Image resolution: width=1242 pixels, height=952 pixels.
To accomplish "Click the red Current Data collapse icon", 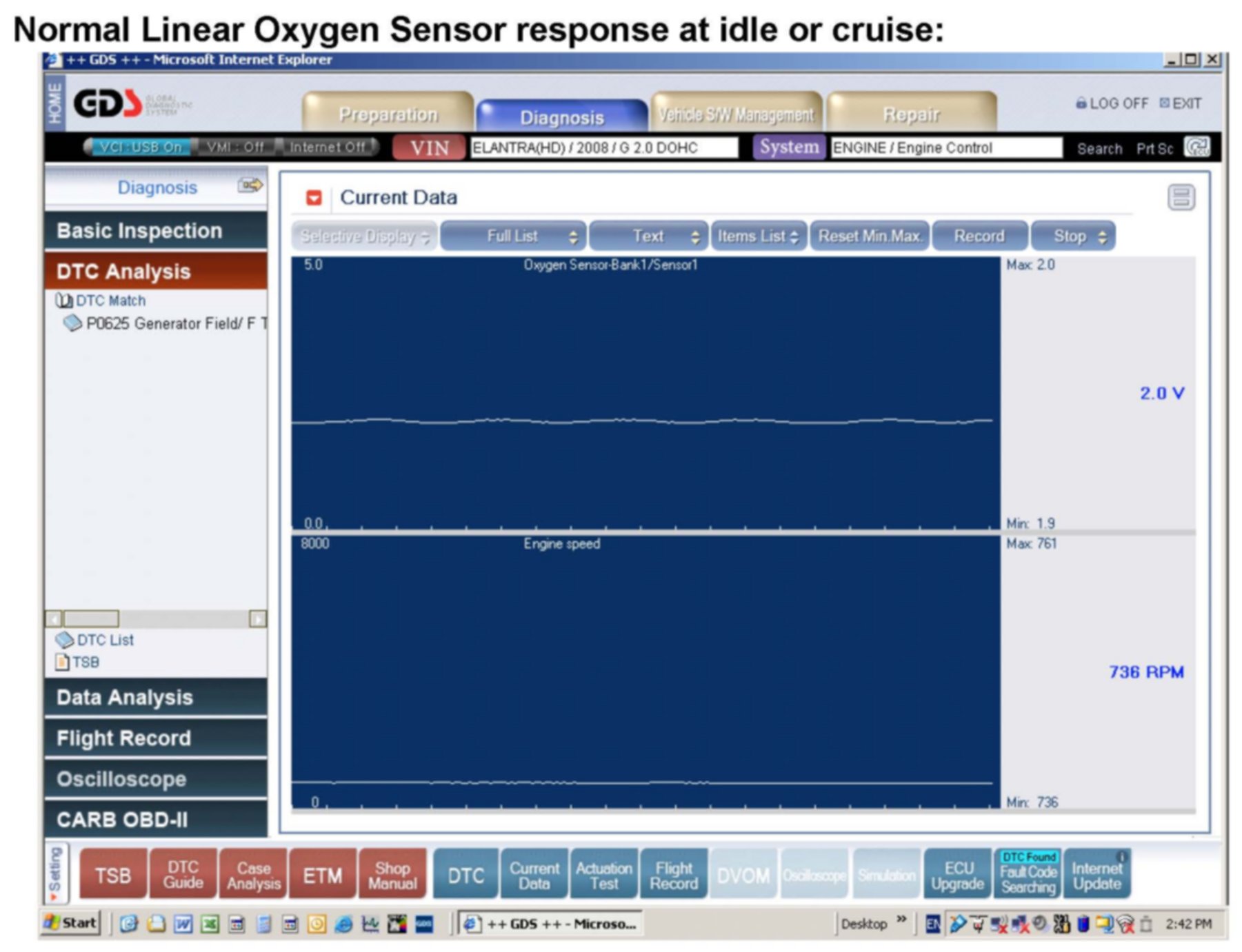I will coord(314,199).
